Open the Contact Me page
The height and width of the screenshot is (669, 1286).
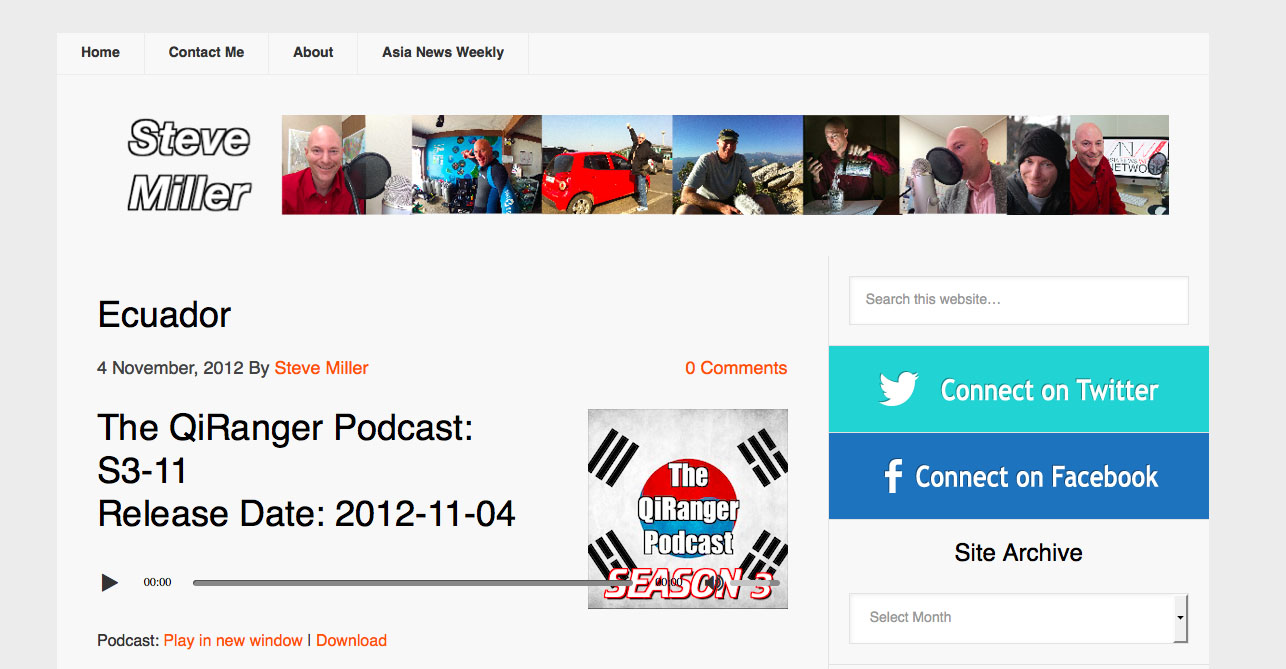206,53
